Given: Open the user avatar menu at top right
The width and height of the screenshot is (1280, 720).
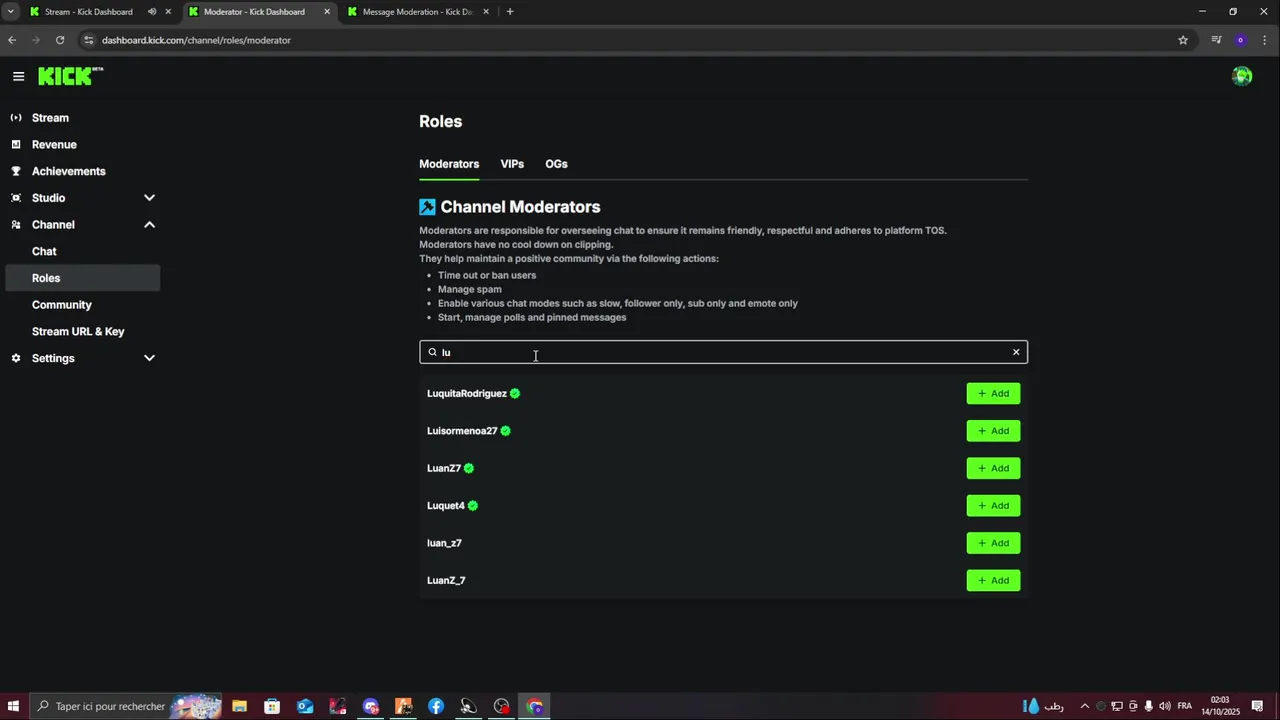Looking at the screenshot, I should click(x=1242, y=76).
